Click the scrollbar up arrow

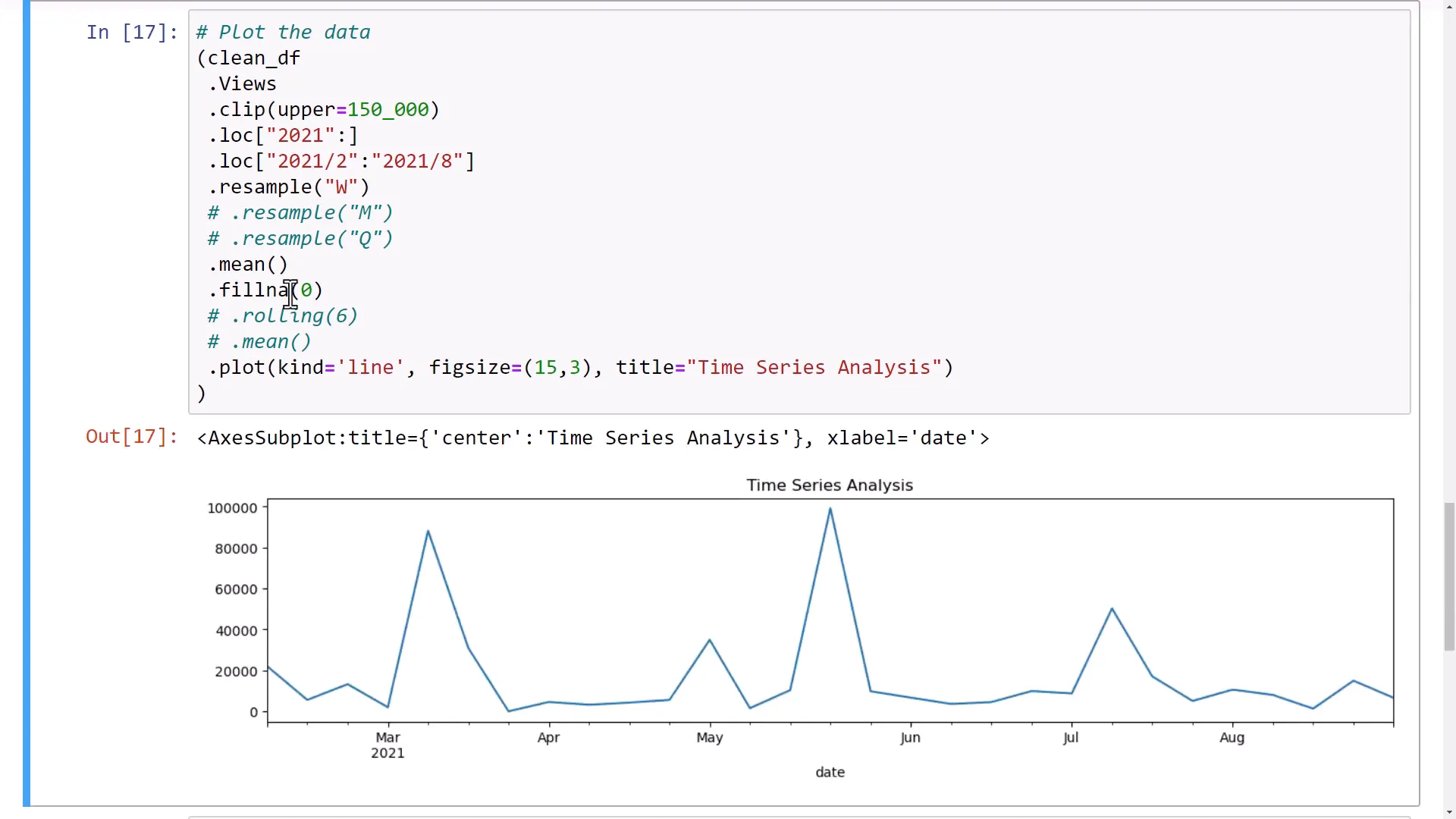click(1451, 6)
